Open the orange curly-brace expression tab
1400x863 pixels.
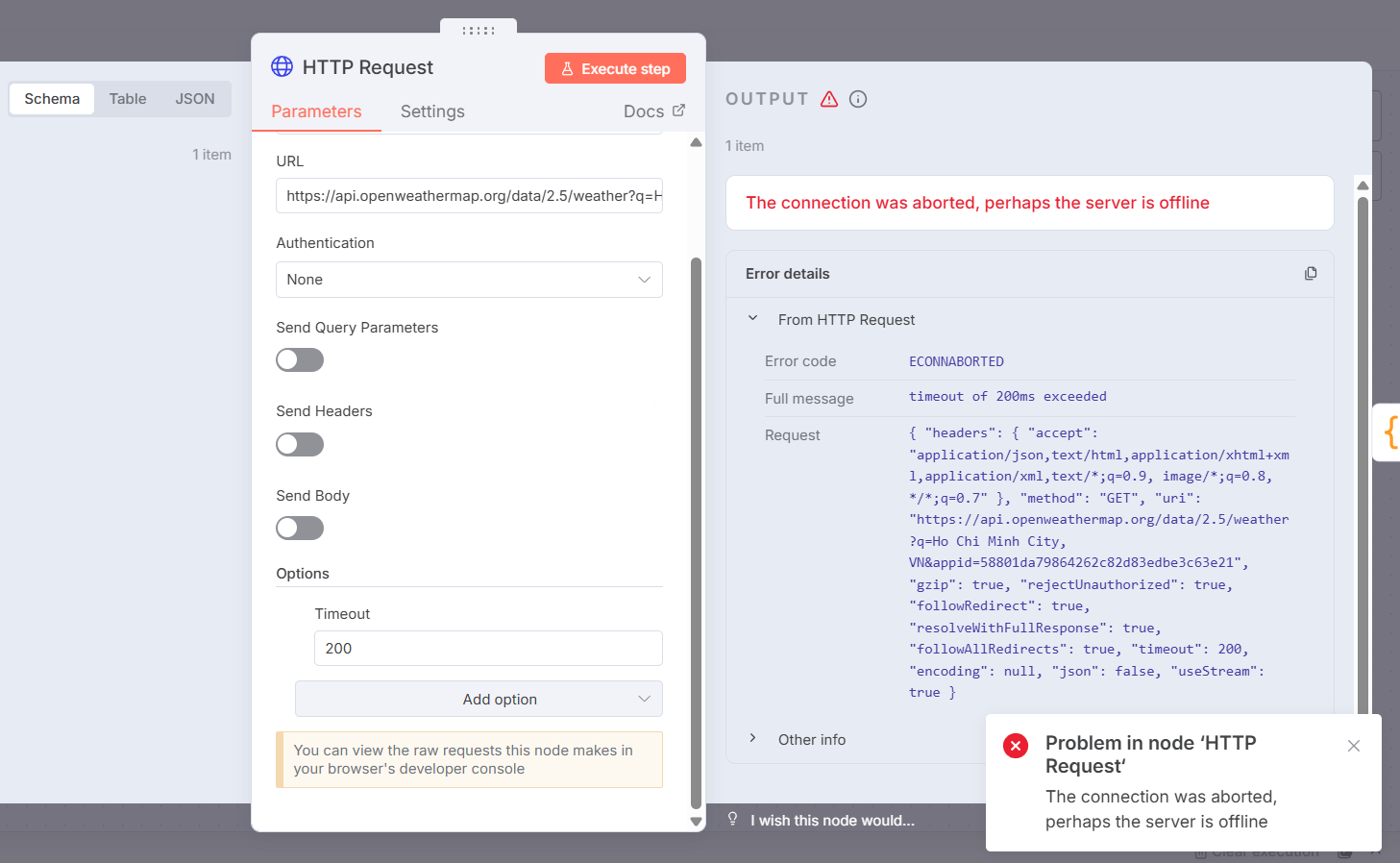[1389, 432]
